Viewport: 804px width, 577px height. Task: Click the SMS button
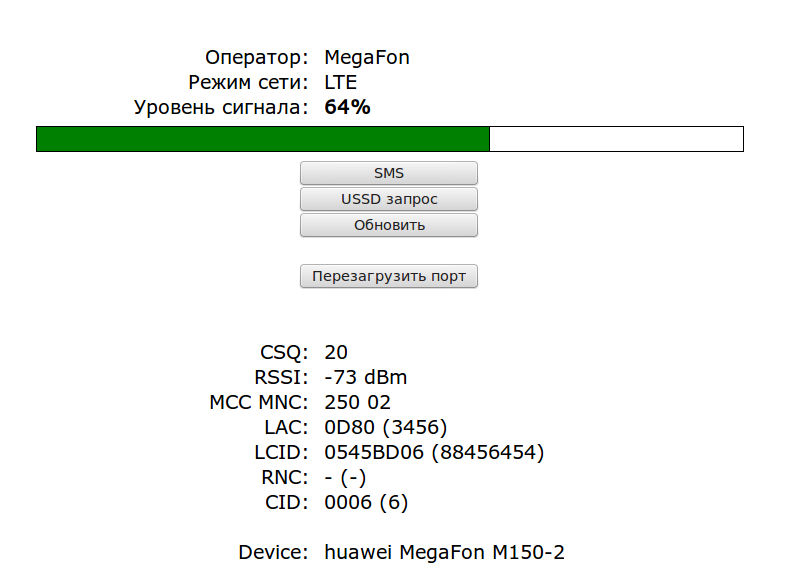click(x=388, y=173)
